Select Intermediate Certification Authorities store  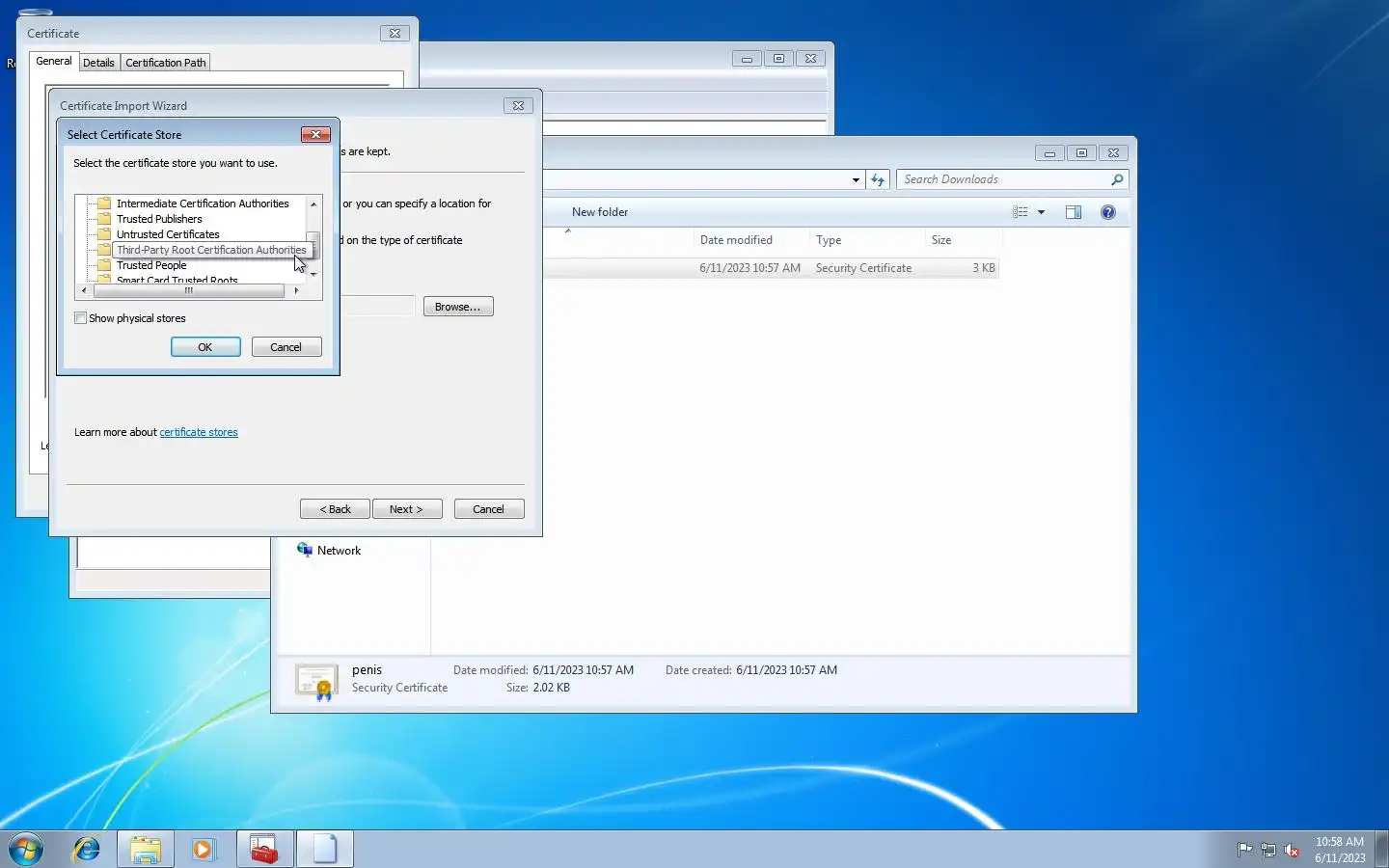point(203,203)
